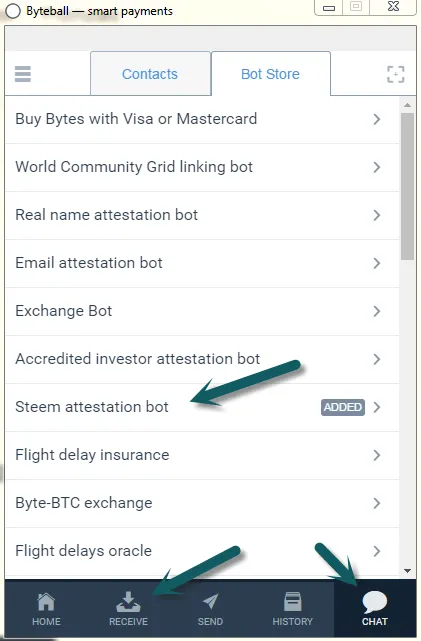Open the hamburger menu icon
The image size is (421, 641).
23,74
